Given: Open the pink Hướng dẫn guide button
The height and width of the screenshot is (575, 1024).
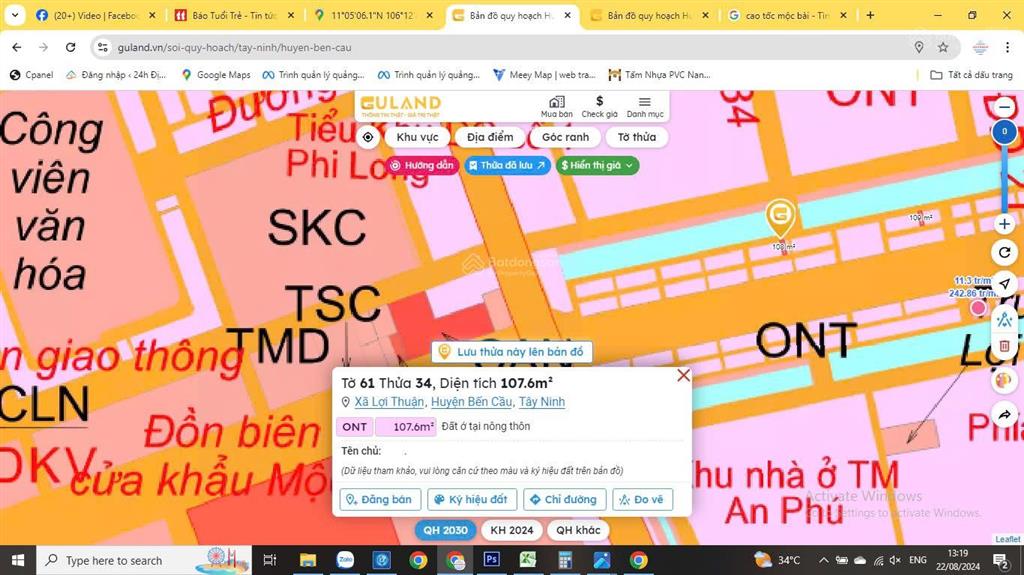Looking at the screenshot, I should click(422, 165).
